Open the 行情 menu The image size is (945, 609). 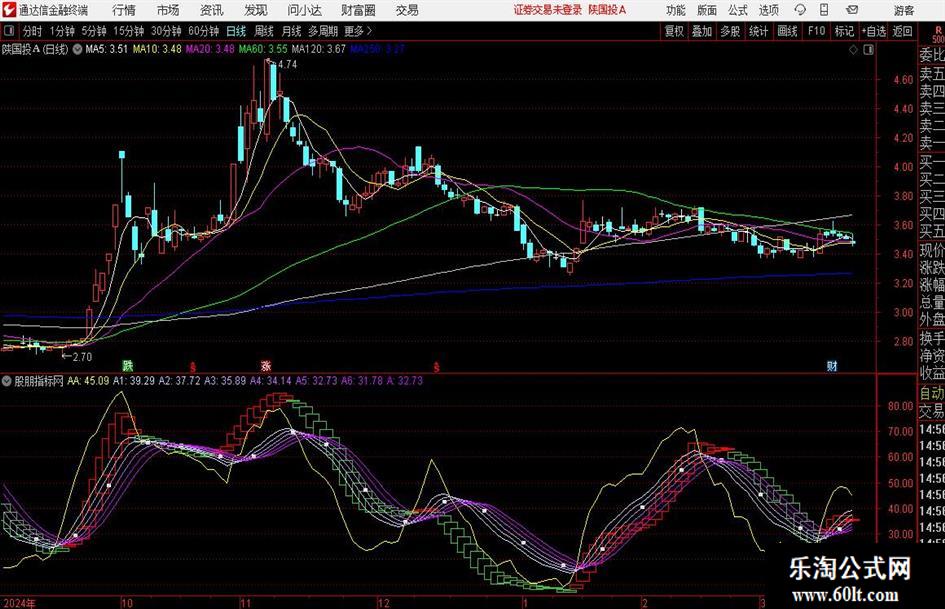[124, 10]
